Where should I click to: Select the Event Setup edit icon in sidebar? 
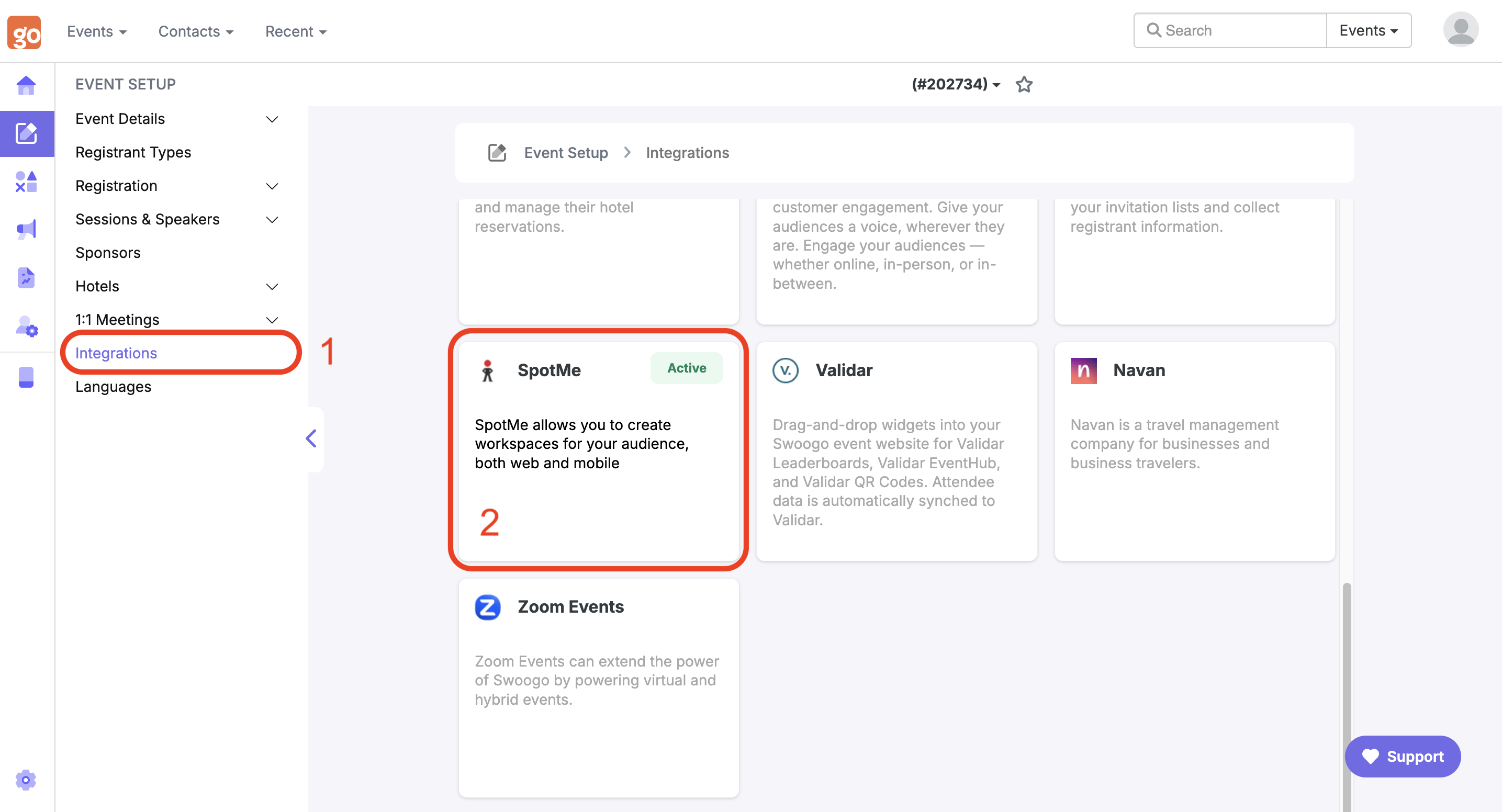26,133
